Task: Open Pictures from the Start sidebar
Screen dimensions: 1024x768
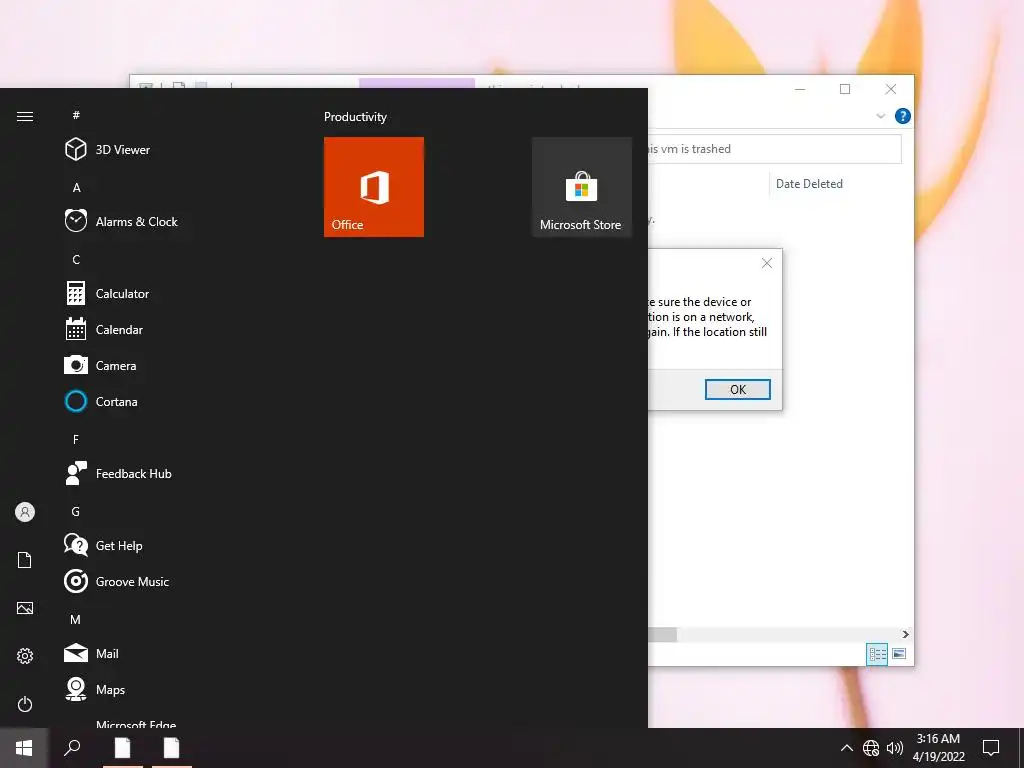Action: (x=25, y=608)
